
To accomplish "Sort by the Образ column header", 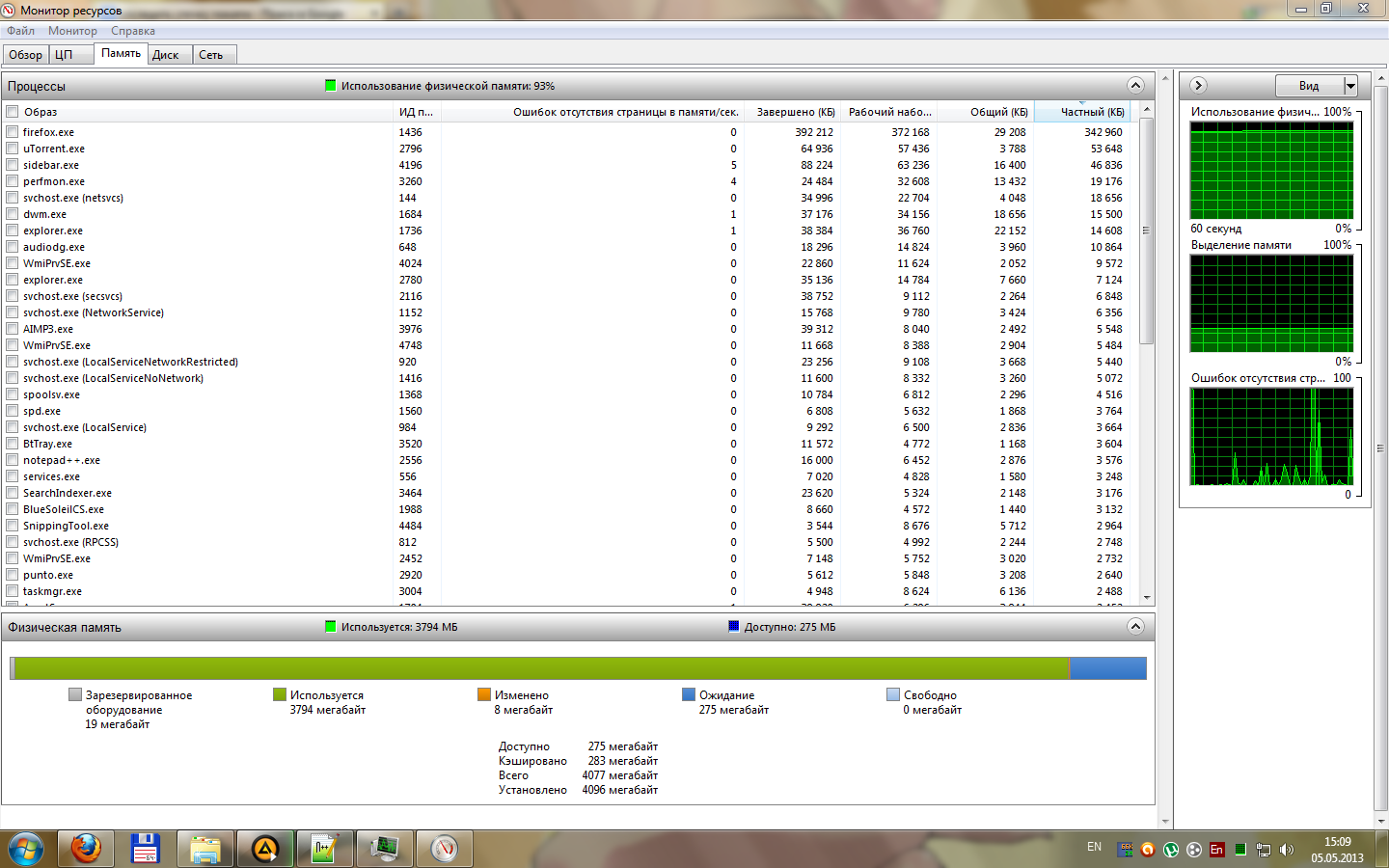I will pos(41,112).
